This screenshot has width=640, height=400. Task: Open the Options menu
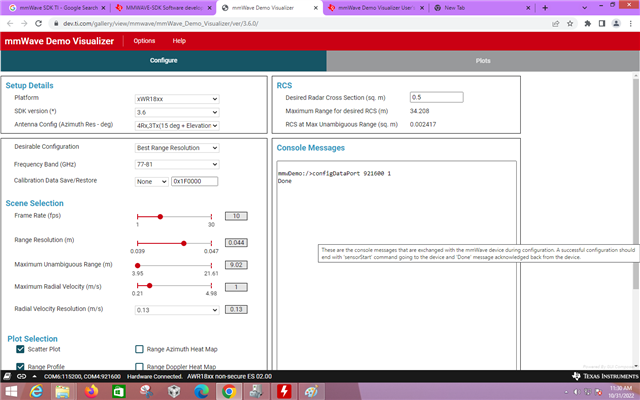pyautogui.click(x=144, y=41)
